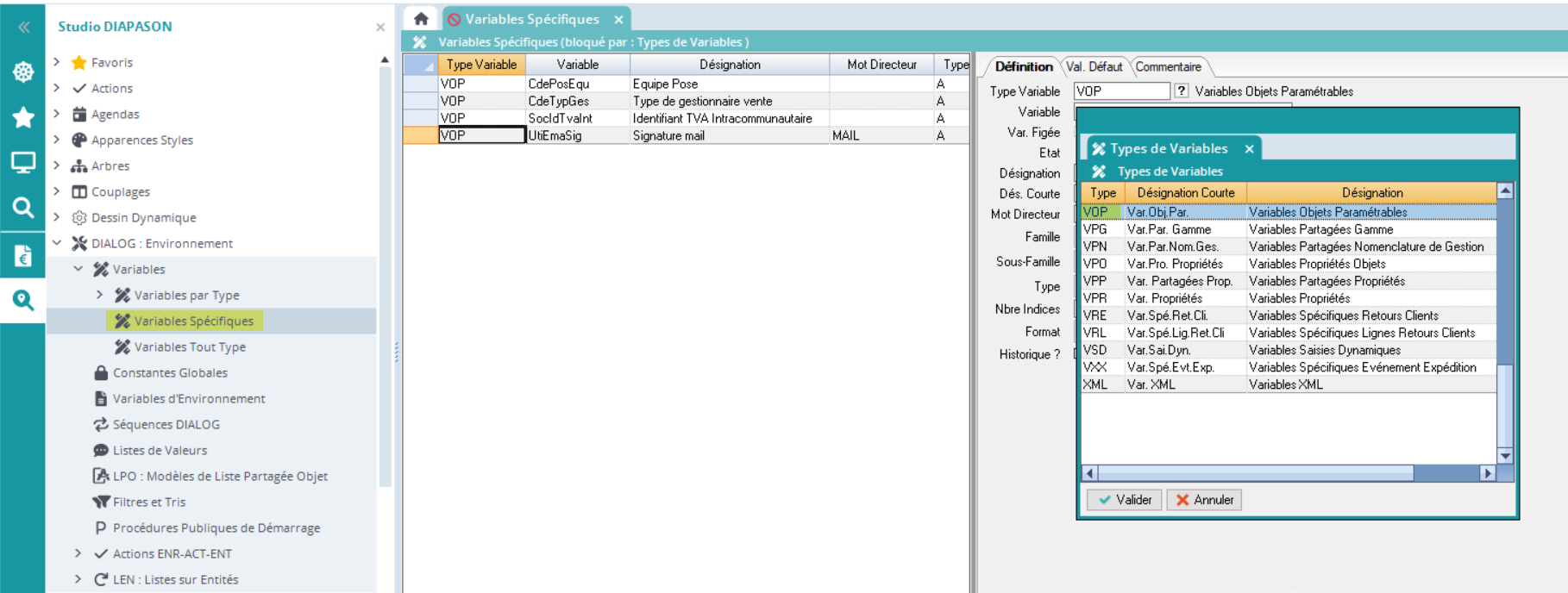Click the help wheel icon in sidebar
The width and height of the screenshot is (1568, 593).
tap(23, 72)
